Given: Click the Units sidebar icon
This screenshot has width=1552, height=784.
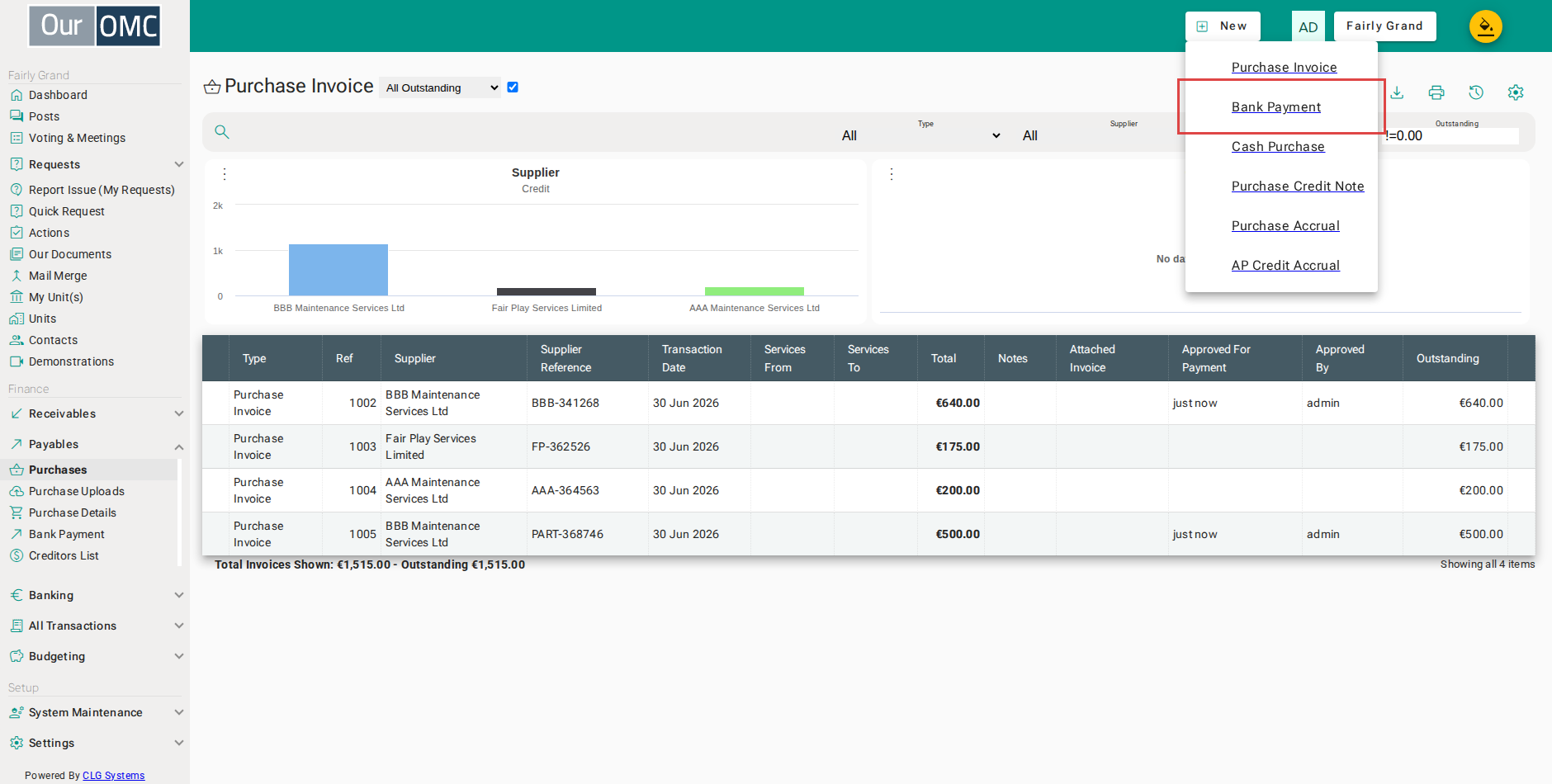Looking at the screenshot, I should 17,319.
